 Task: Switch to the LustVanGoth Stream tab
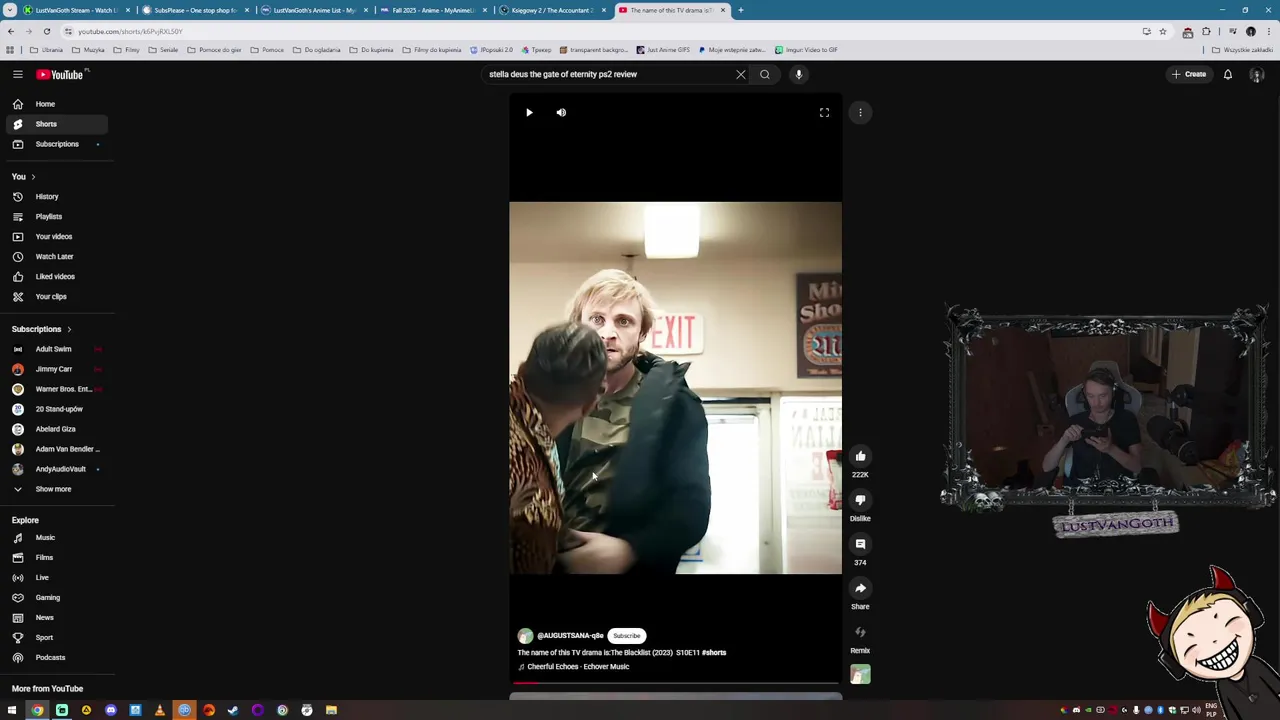76,10
